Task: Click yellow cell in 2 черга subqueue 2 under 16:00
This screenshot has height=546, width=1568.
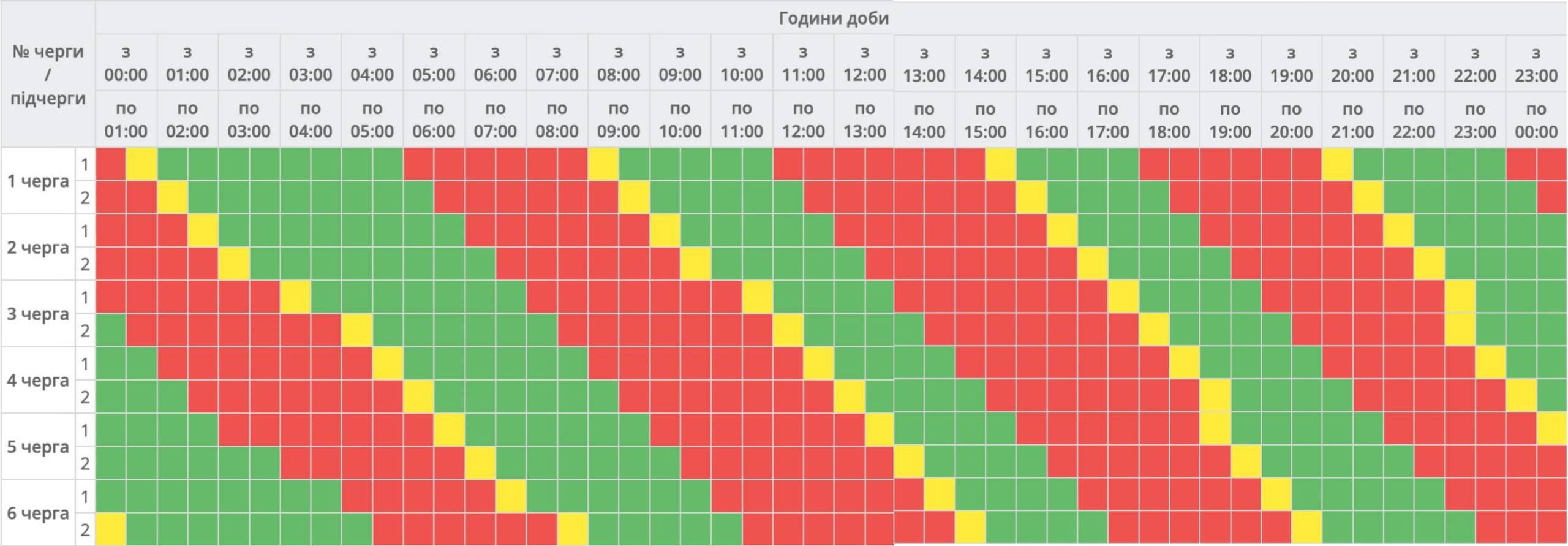Action: [x=1093, y=264]
